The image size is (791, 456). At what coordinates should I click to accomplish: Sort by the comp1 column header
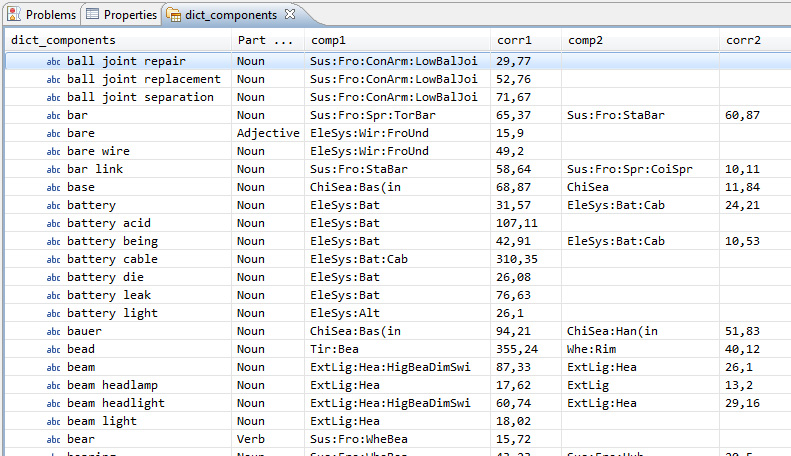pyautogui.click(x=328, y=40)
